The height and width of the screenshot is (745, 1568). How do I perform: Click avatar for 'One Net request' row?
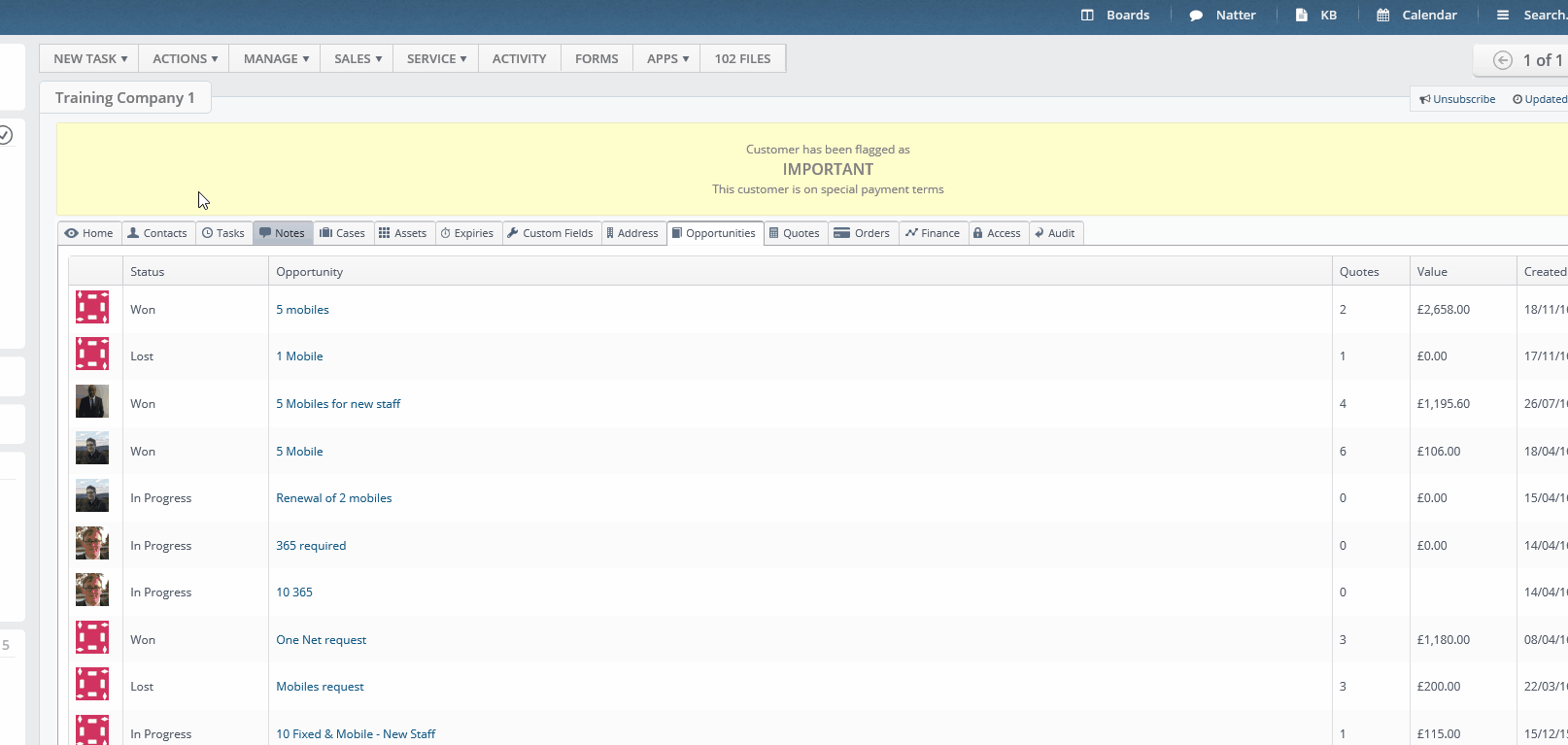(92, 637)
